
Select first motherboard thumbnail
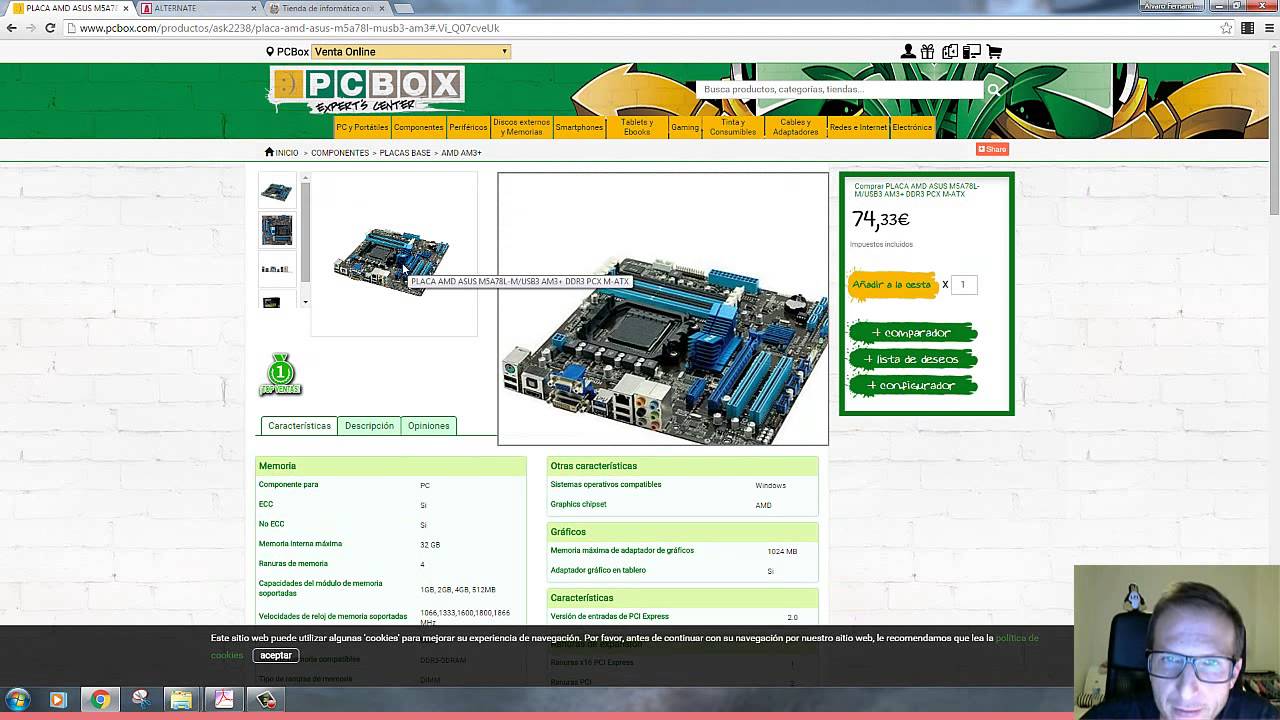click(x=276, y=191)
